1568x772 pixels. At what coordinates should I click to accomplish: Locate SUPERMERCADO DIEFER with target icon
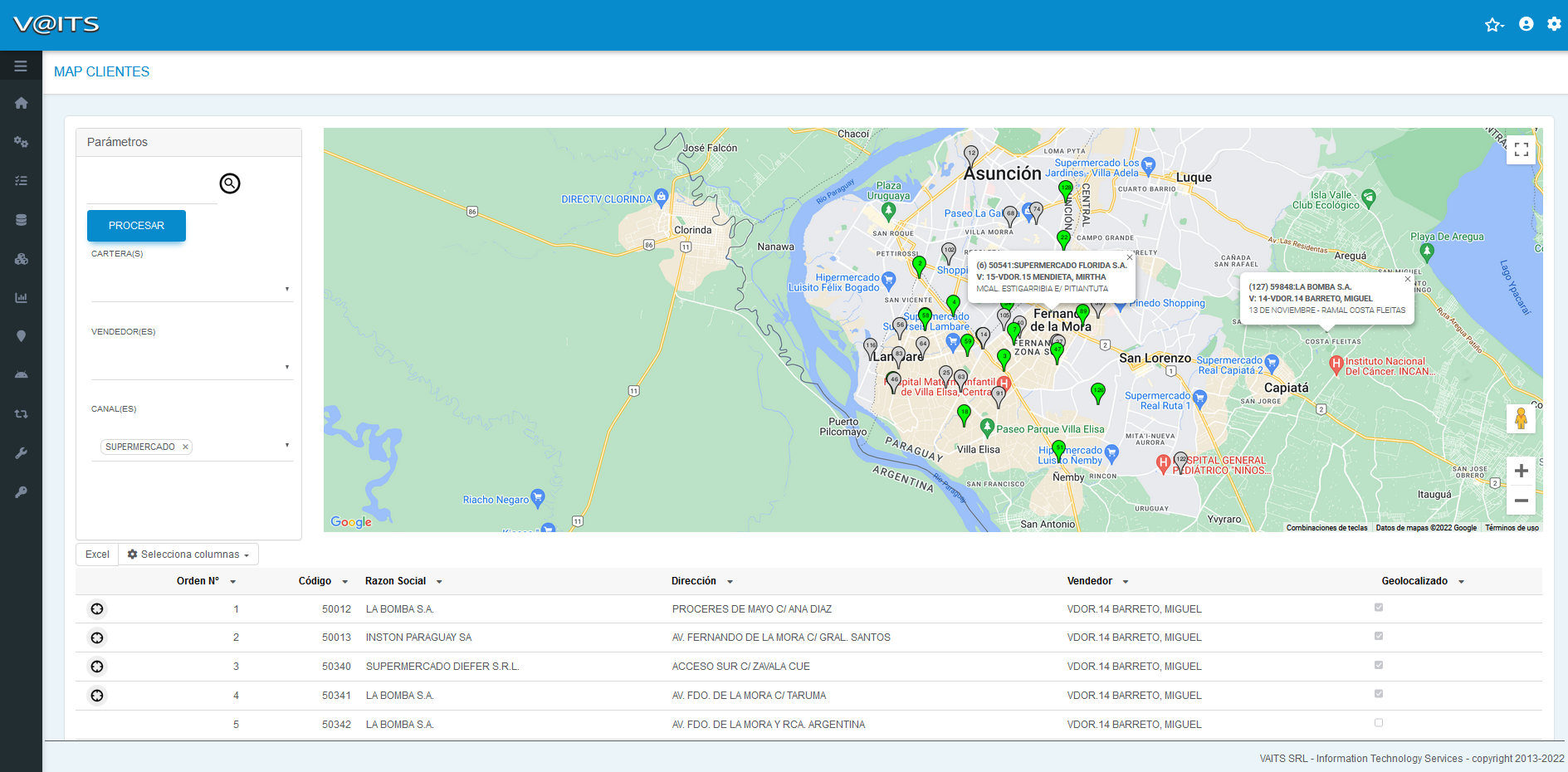[97, 667]
